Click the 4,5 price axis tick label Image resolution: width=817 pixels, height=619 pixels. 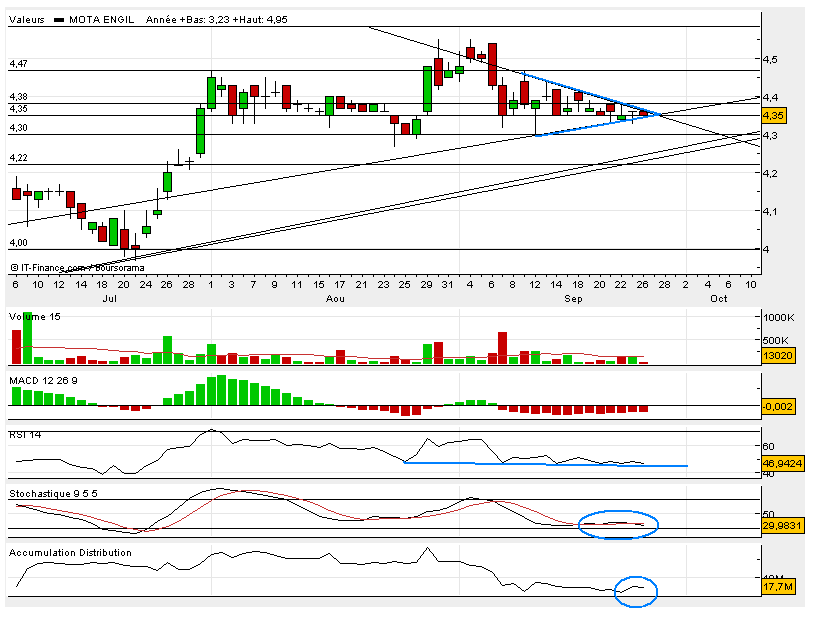tap(770, 59)
